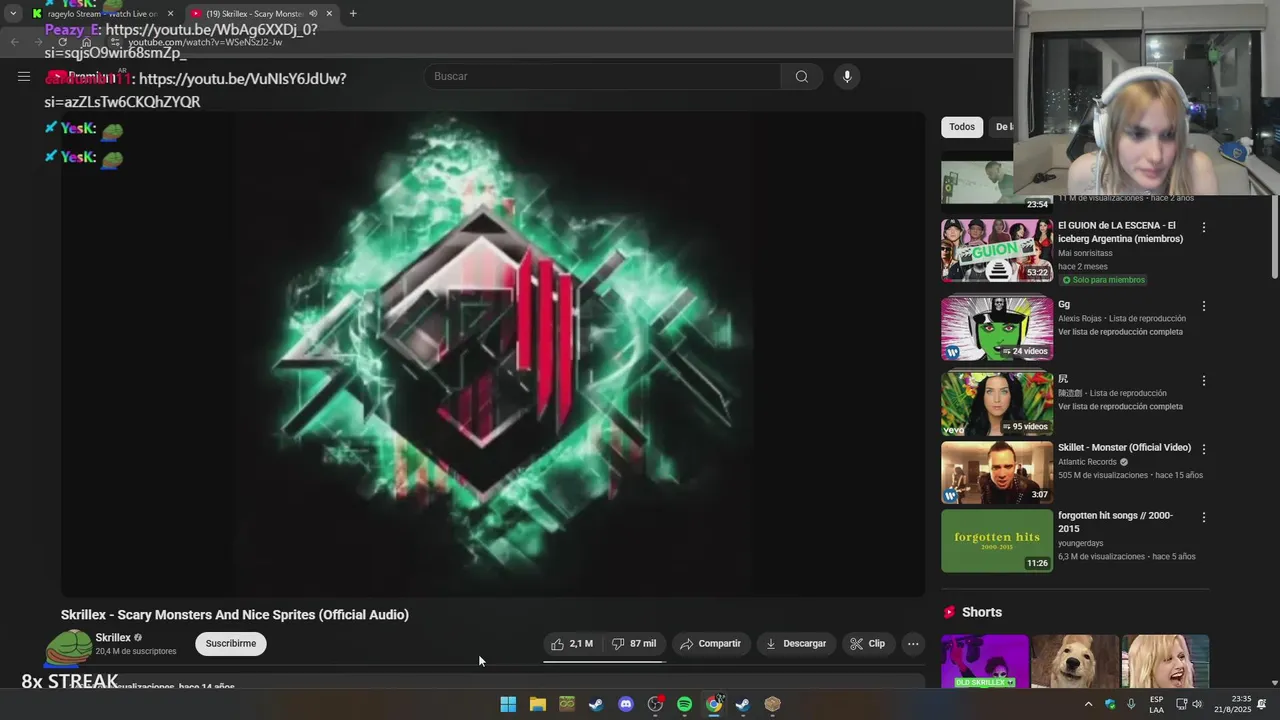Open the OLD SKRILLEX short thumbnail

point(984,661)
